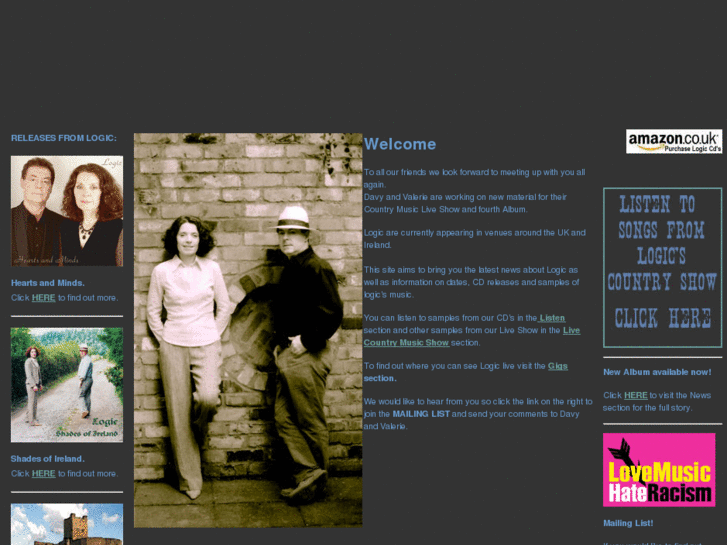Click HERE link under Hearts and Minds
727x545 pixels.
click(44, 298)
